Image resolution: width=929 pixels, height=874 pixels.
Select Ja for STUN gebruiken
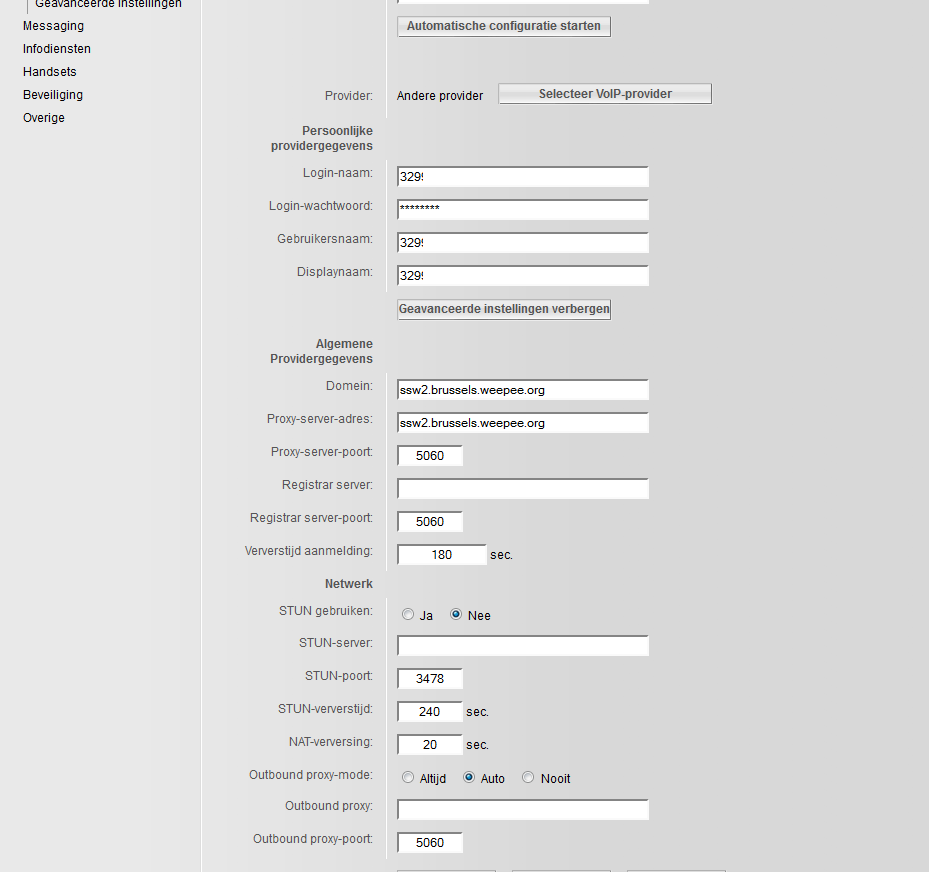click(408, 615)
